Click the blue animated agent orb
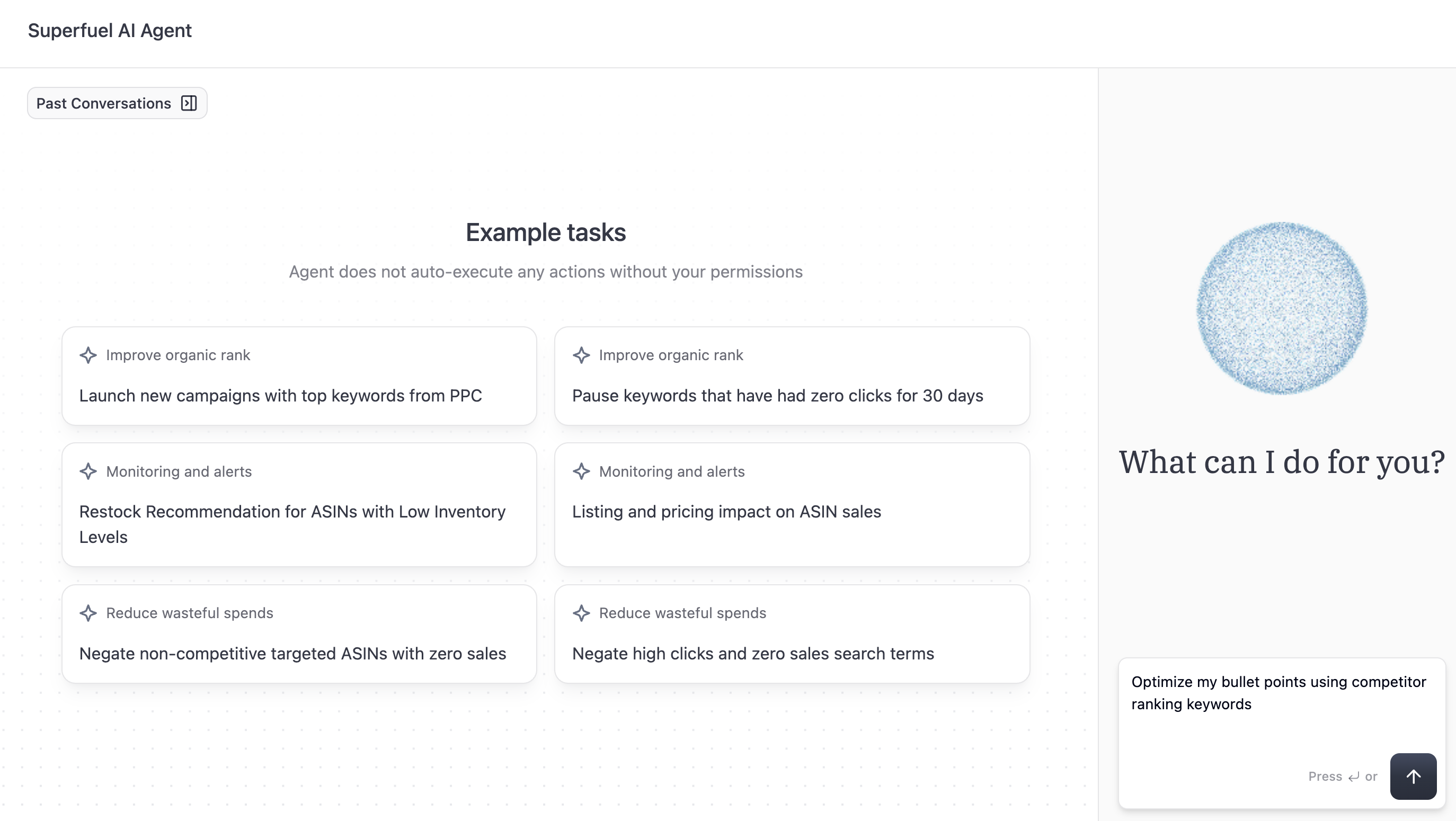 click(1281, 308)
